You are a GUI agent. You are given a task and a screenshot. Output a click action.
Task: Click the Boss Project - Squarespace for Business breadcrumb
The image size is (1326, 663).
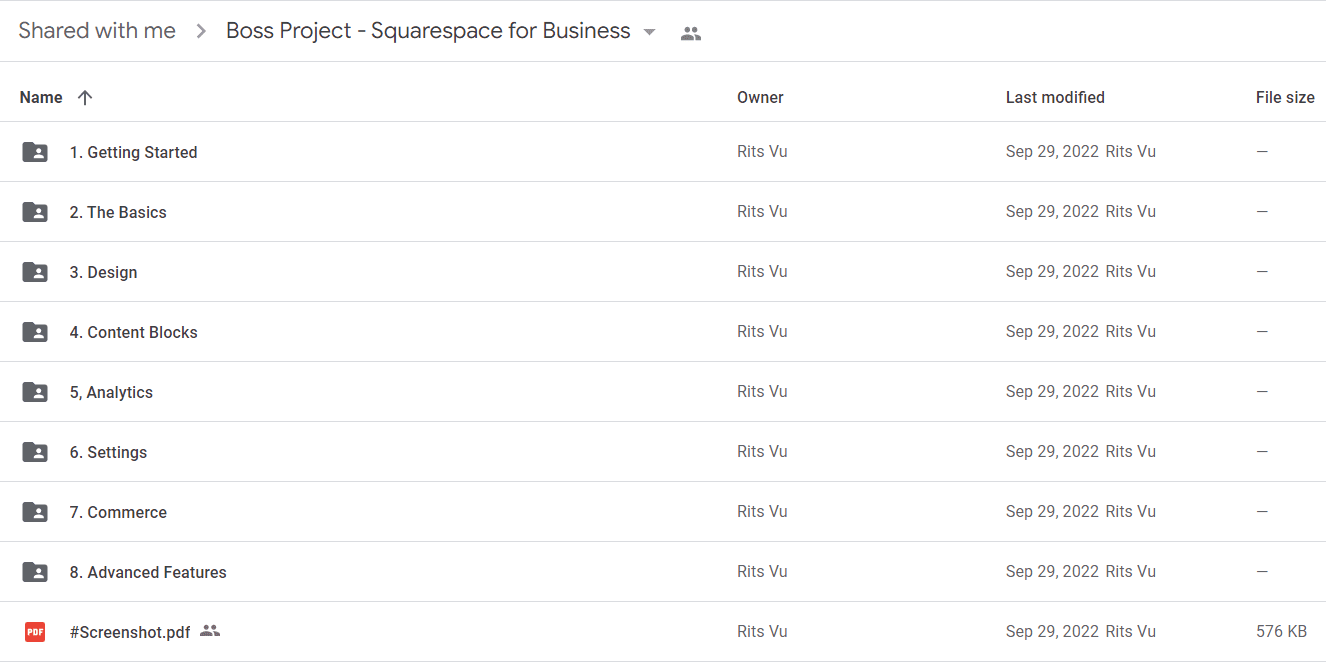(428, 31)
